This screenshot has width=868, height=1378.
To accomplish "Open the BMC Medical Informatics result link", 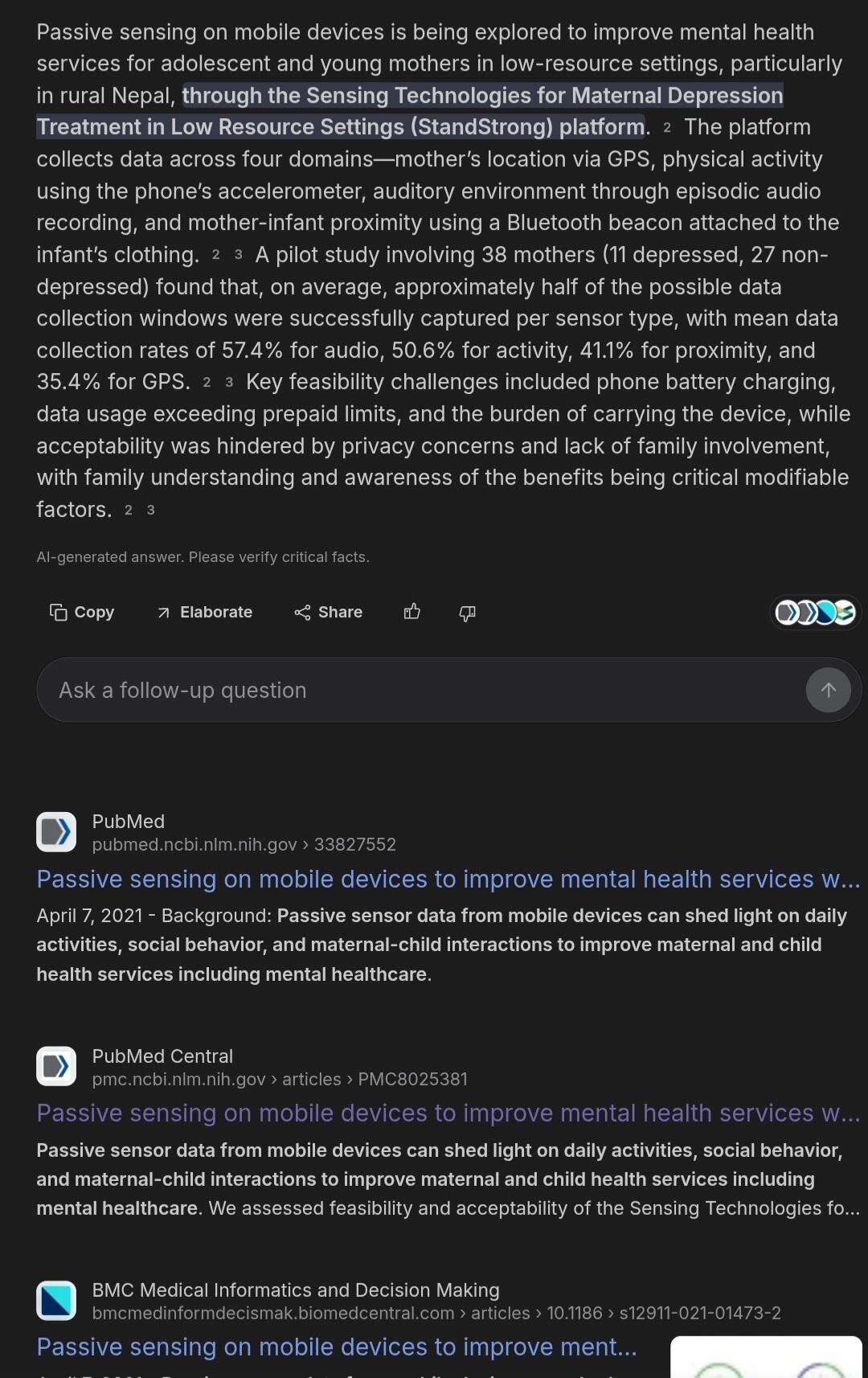I will coord(337,1347).
